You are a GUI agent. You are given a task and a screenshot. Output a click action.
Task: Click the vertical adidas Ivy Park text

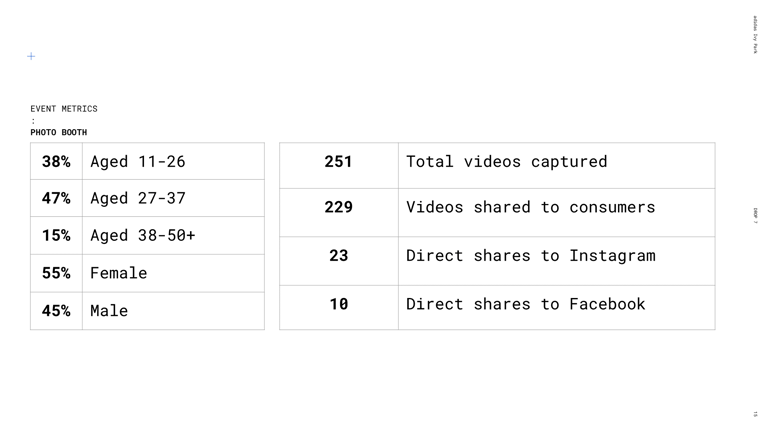coord(755,35)
